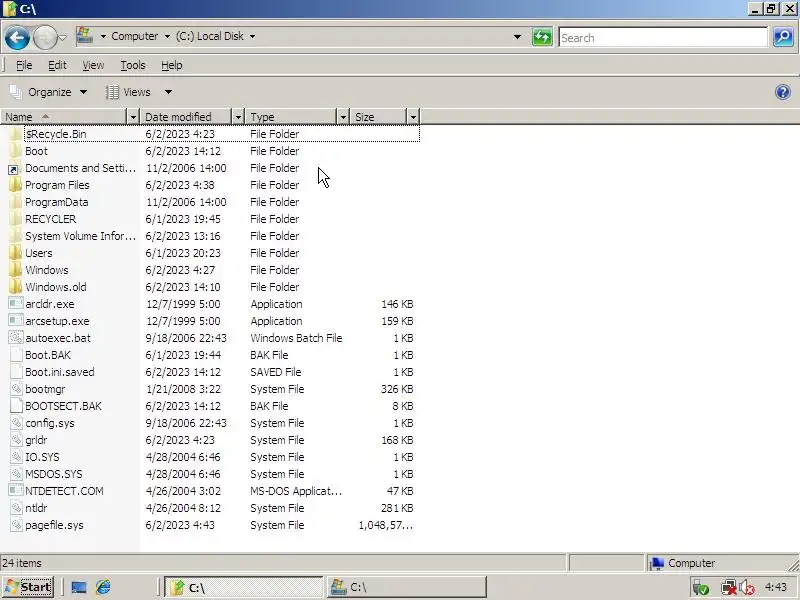Click the security shield tray icon
The width and height of the screenshot is (800, 600).
[702, 588]
